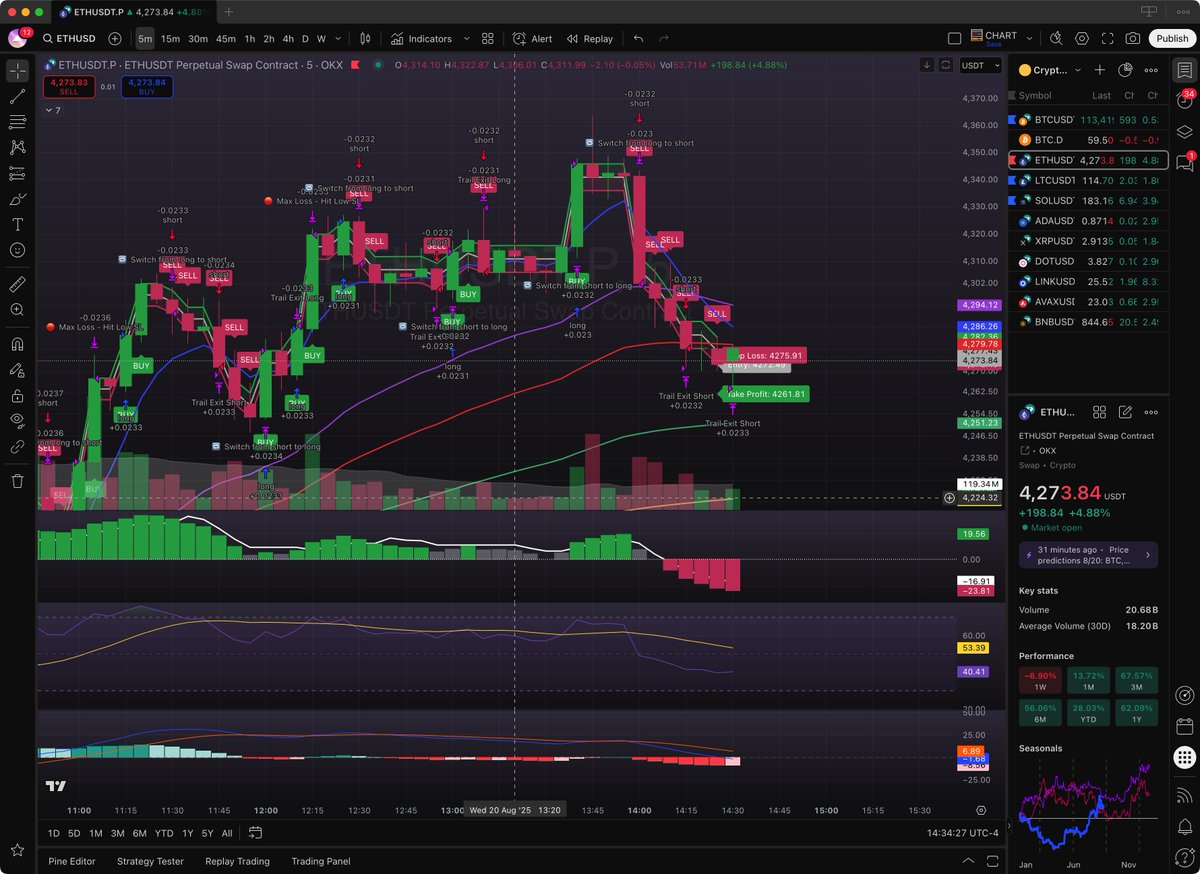Image resolution: width=1200 pixels, height=874 pixels.
Task: Open the Trading Panel tab
Action: (x=320, y=861)
